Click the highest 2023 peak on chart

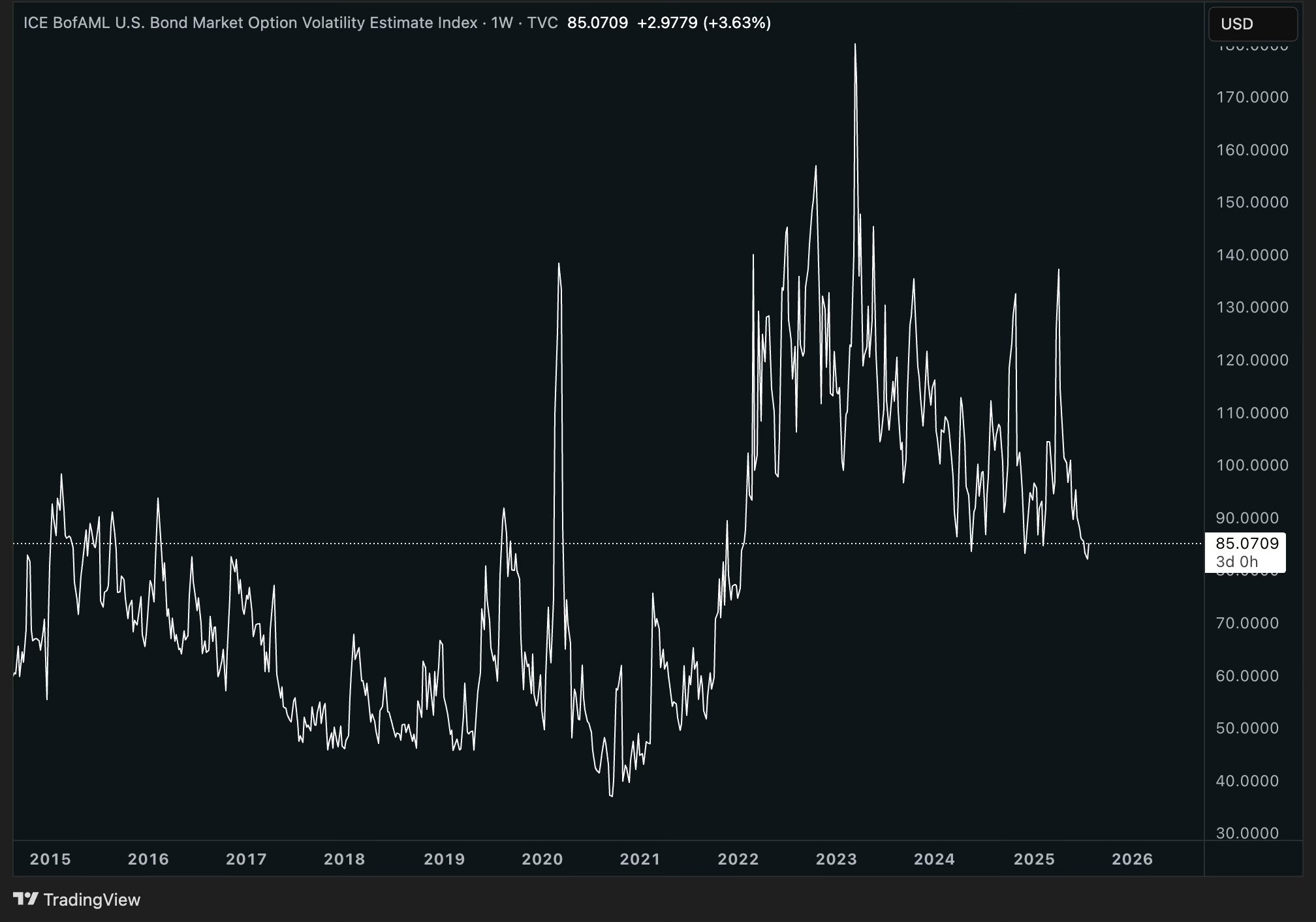[x=855, y=44]
